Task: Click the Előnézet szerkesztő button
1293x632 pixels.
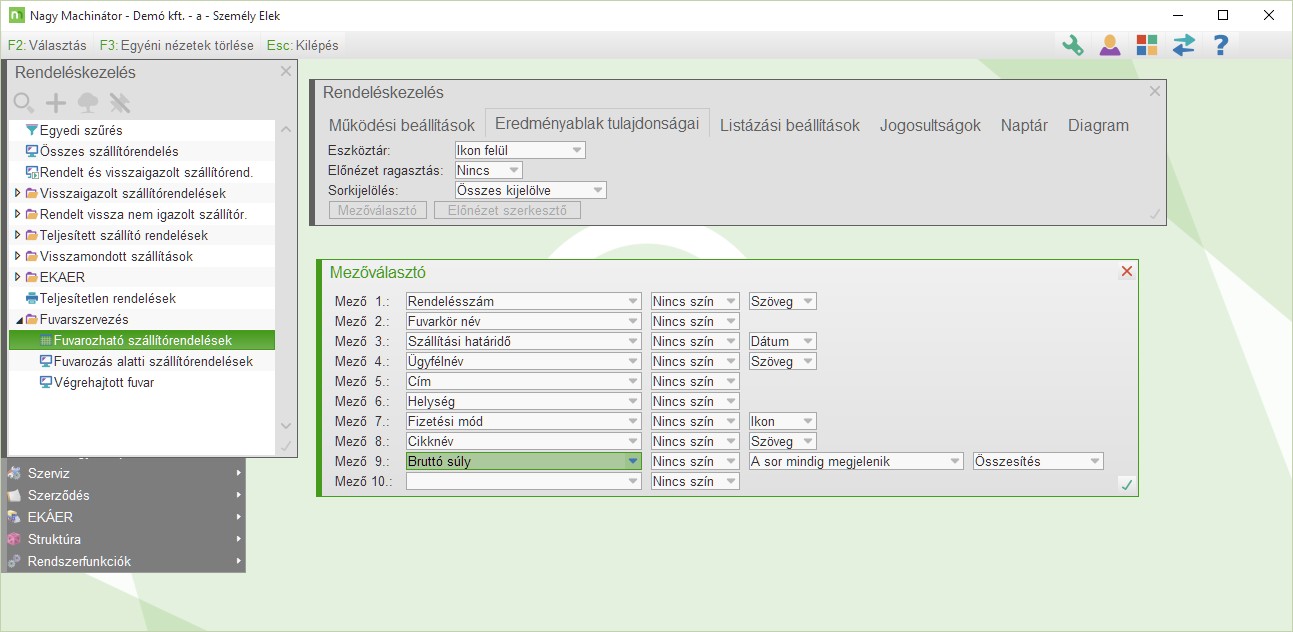Action: [507, 210]
